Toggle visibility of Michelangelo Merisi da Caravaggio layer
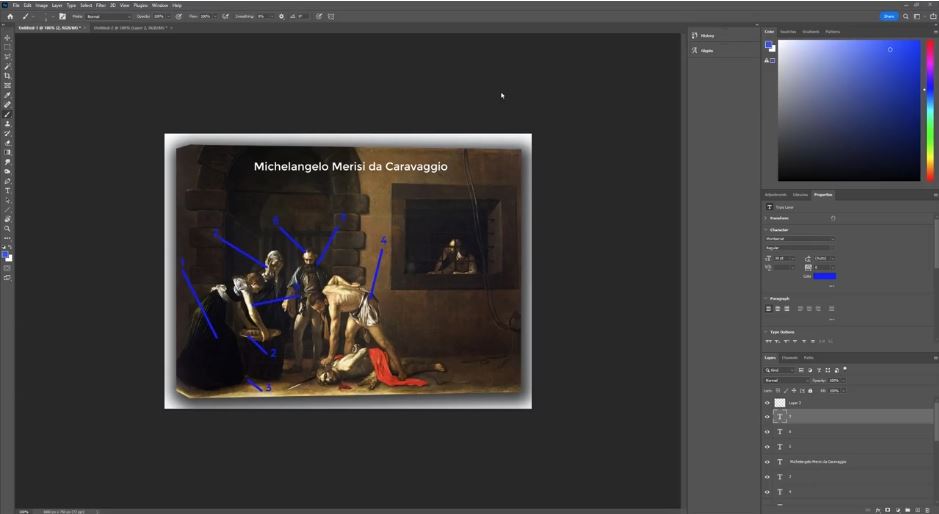Screen dimensions: 939x514 (768, 462)
